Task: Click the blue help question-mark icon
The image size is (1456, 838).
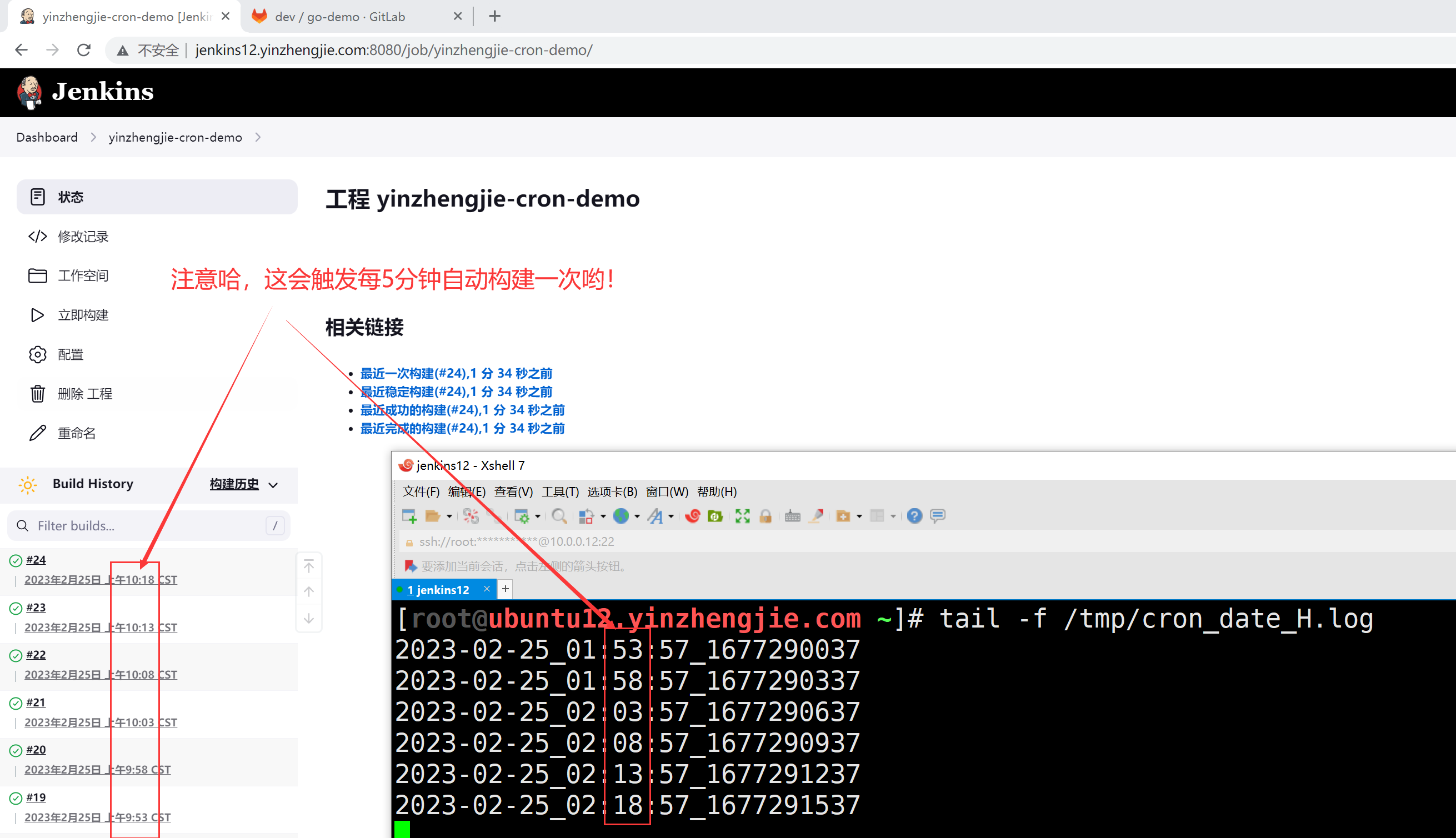Action: [914, 516]
